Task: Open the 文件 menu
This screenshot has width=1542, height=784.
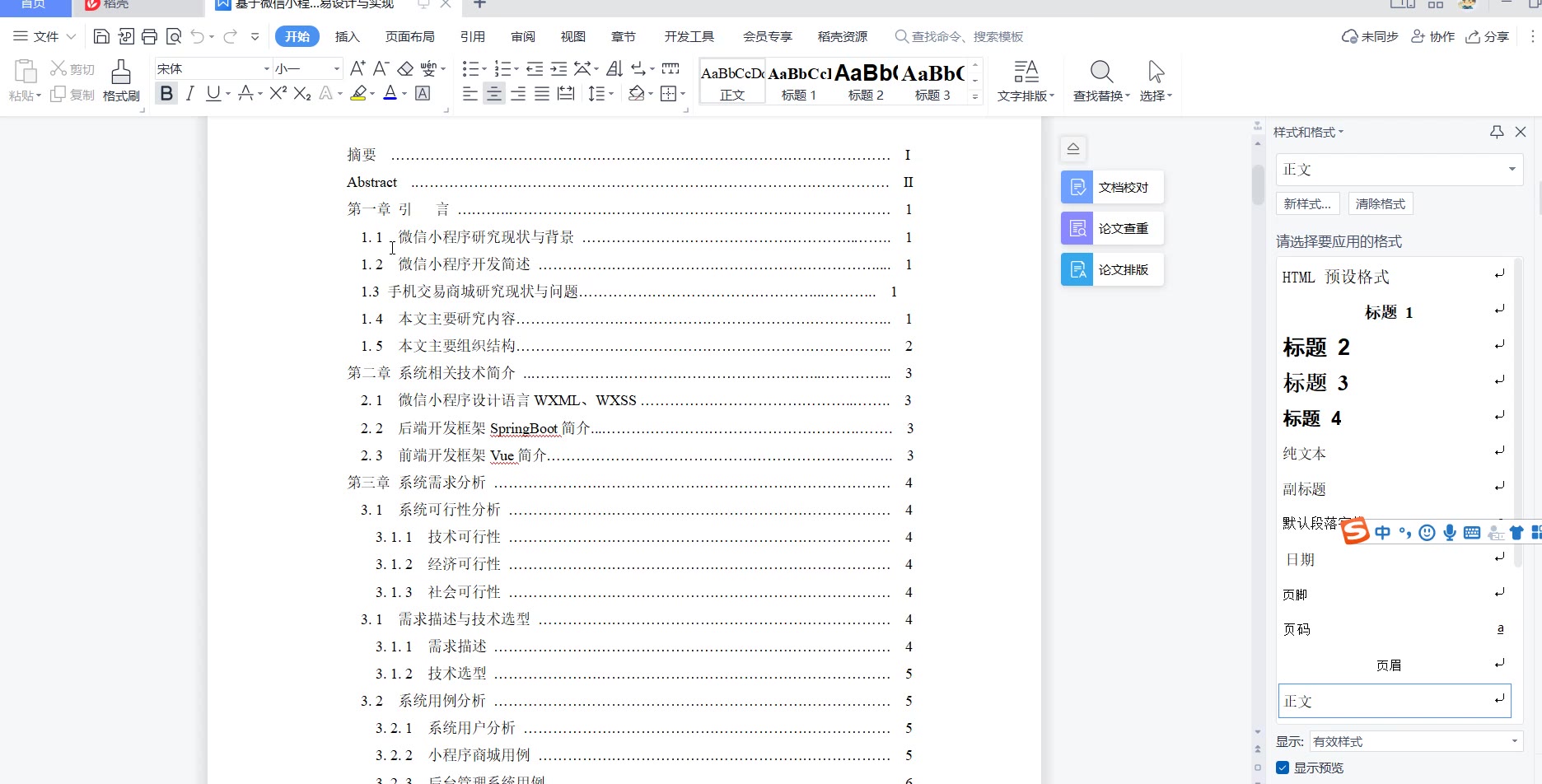Action: point(45,36)
